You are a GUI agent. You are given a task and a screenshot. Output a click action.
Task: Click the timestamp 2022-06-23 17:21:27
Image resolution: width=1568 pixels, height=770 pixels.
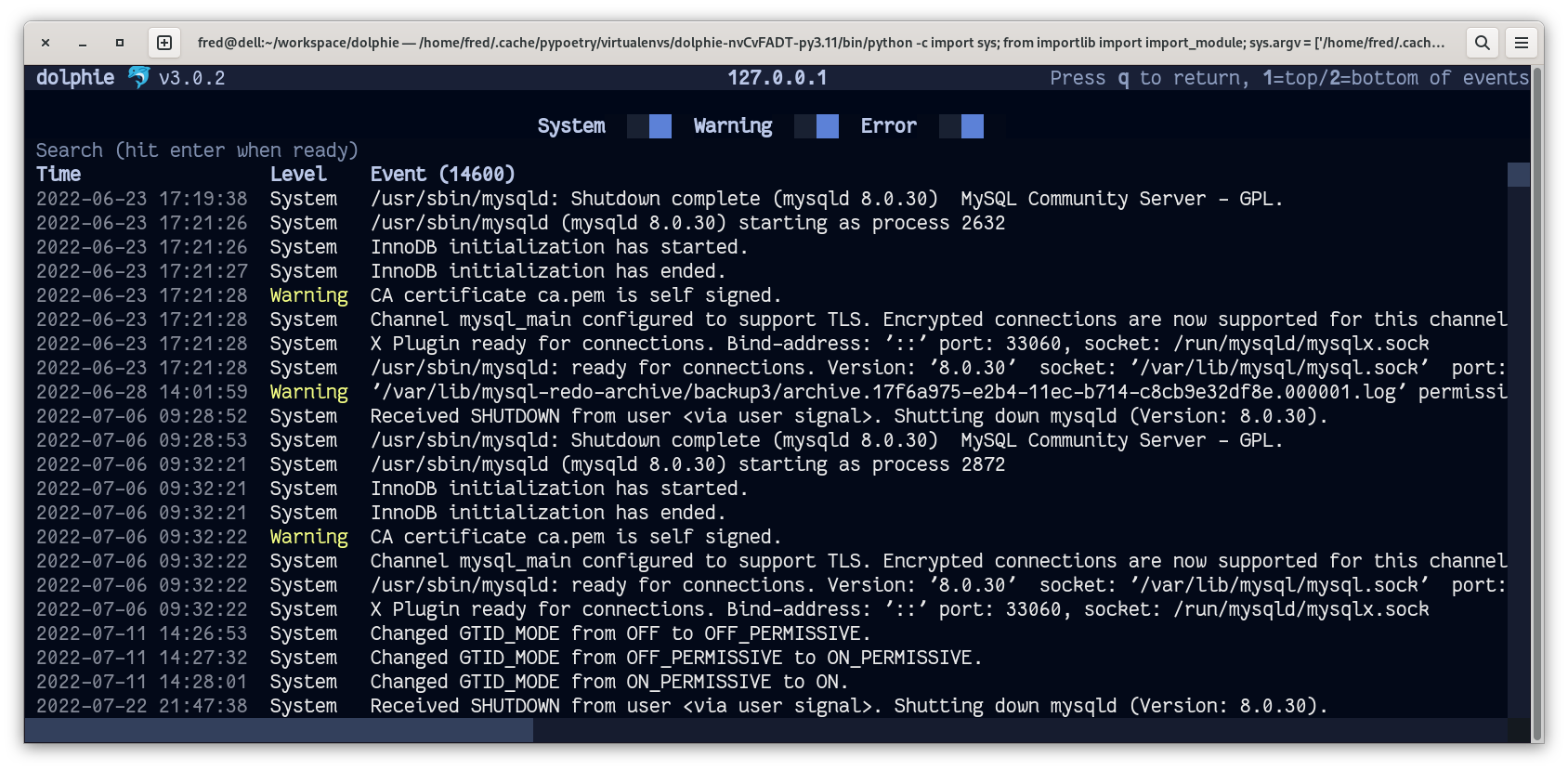coord(142,271)
